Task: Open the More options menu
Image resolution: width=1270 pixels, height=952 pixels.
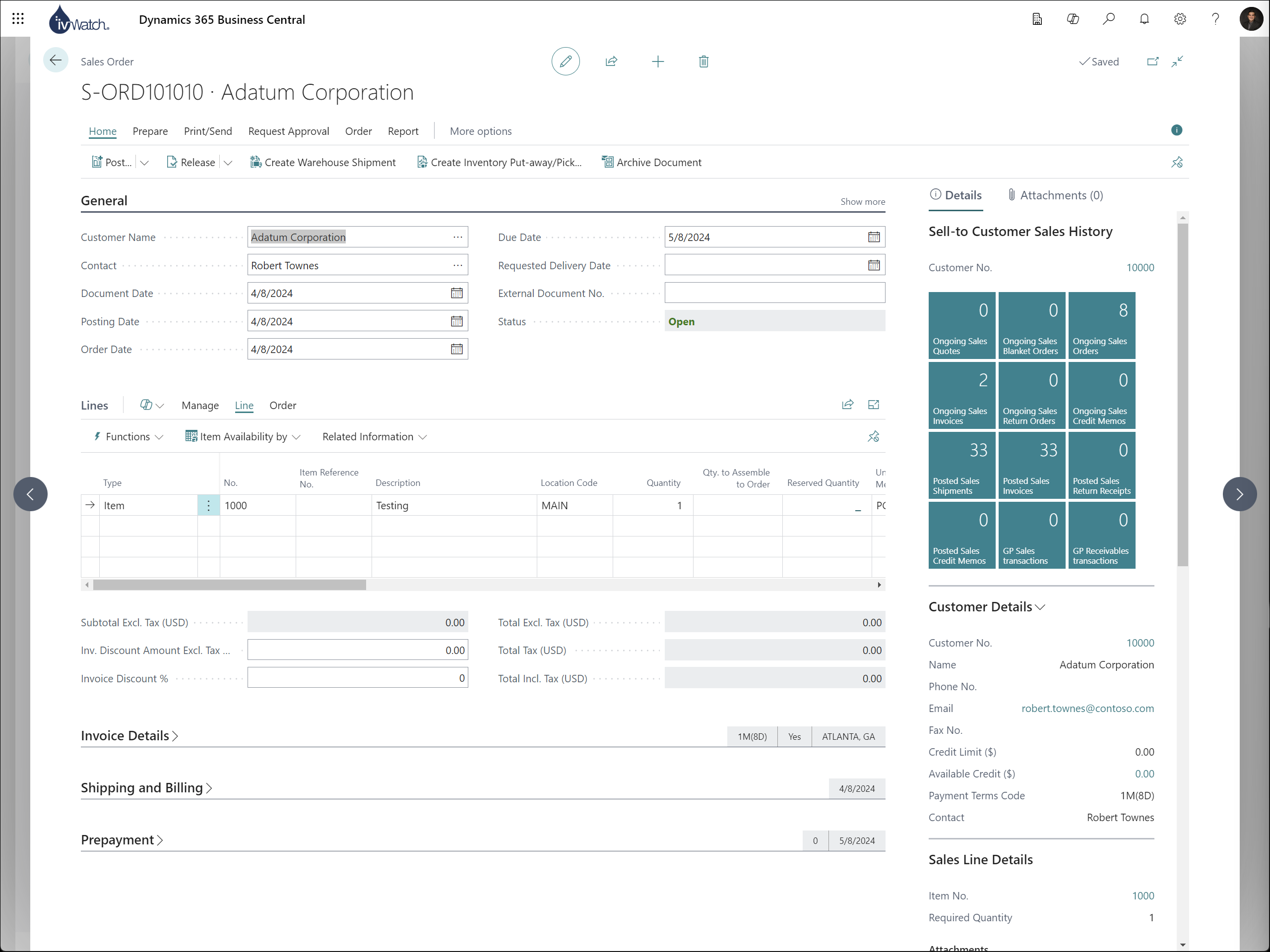Action: 480,131
